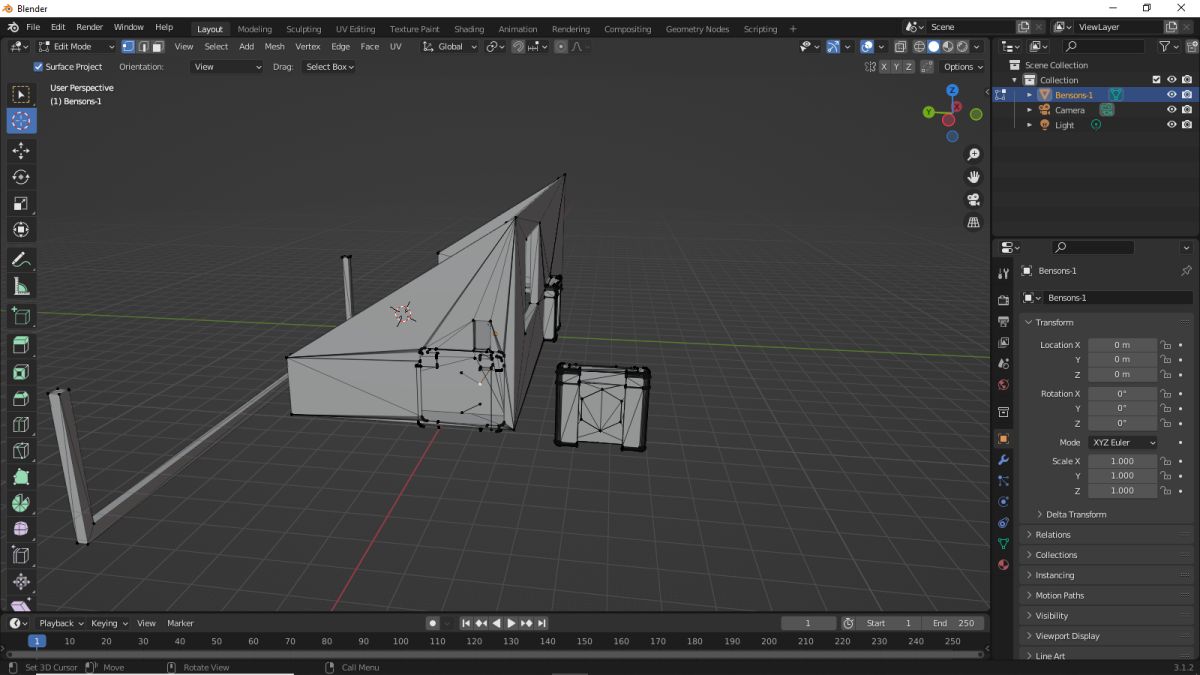
Task: Activate the 3D Cursor tool
Action: click(x=21, y=121)
